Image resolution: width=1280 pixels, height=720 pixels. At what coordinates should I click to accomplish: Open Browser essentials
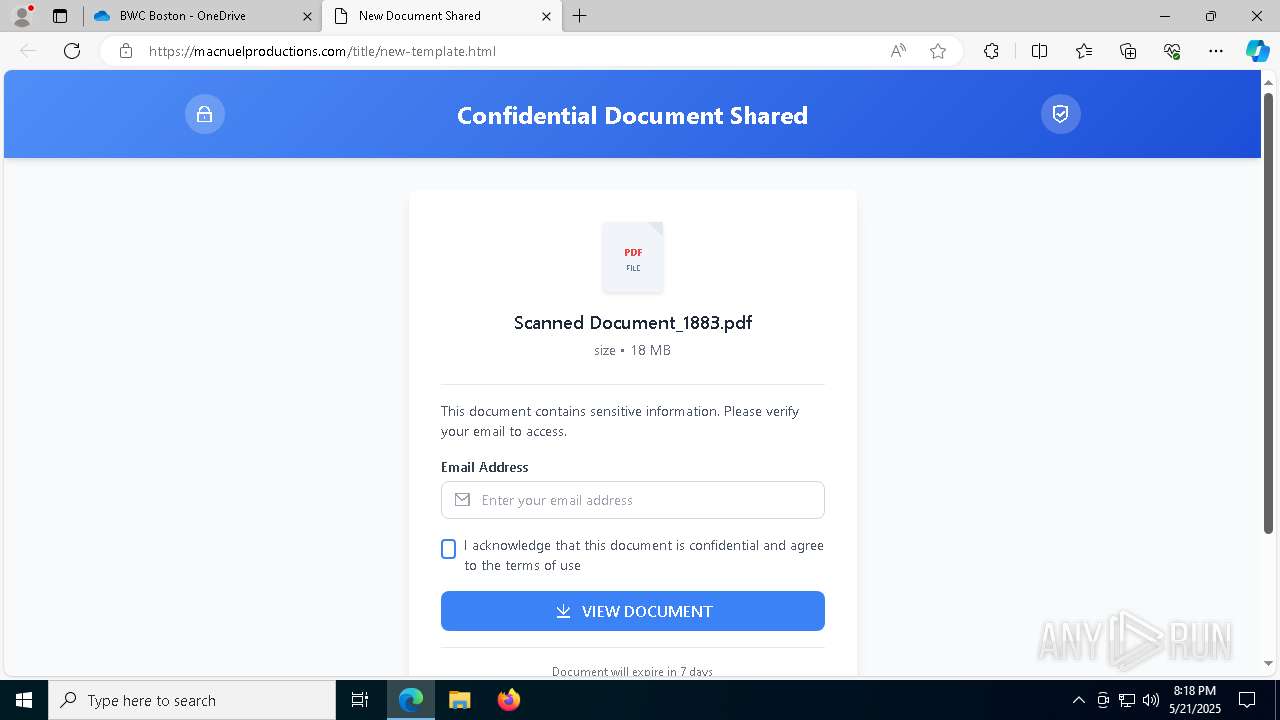[1172, 51]
